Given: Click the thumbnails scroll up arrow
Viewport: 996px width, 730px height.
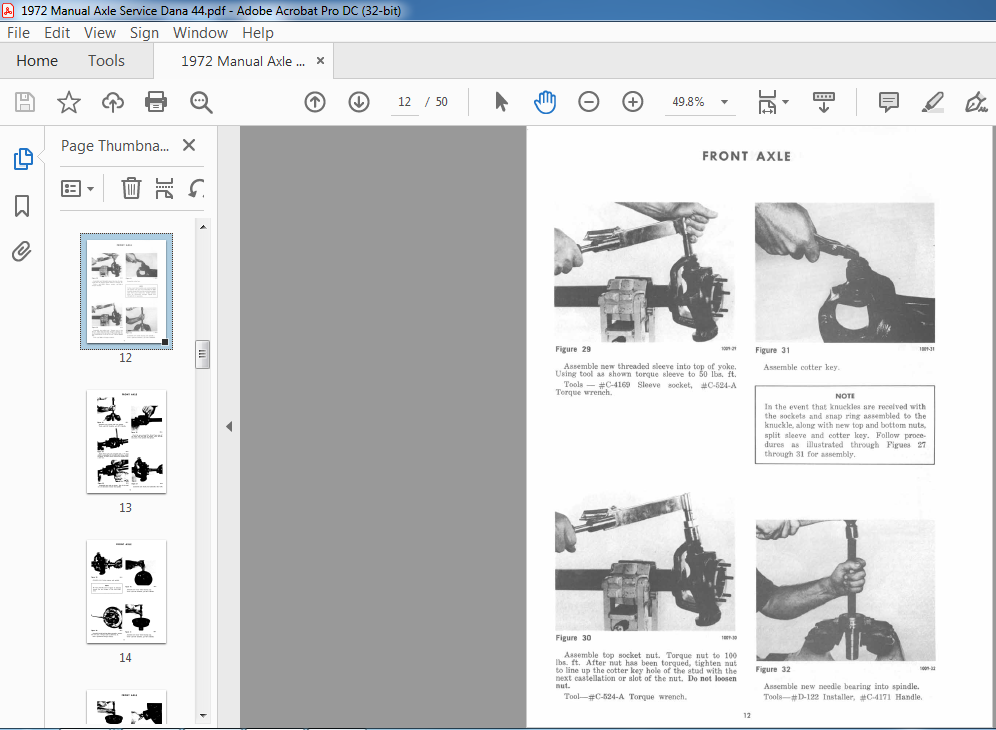Looking at the screenshot, I should click(203, 227).
